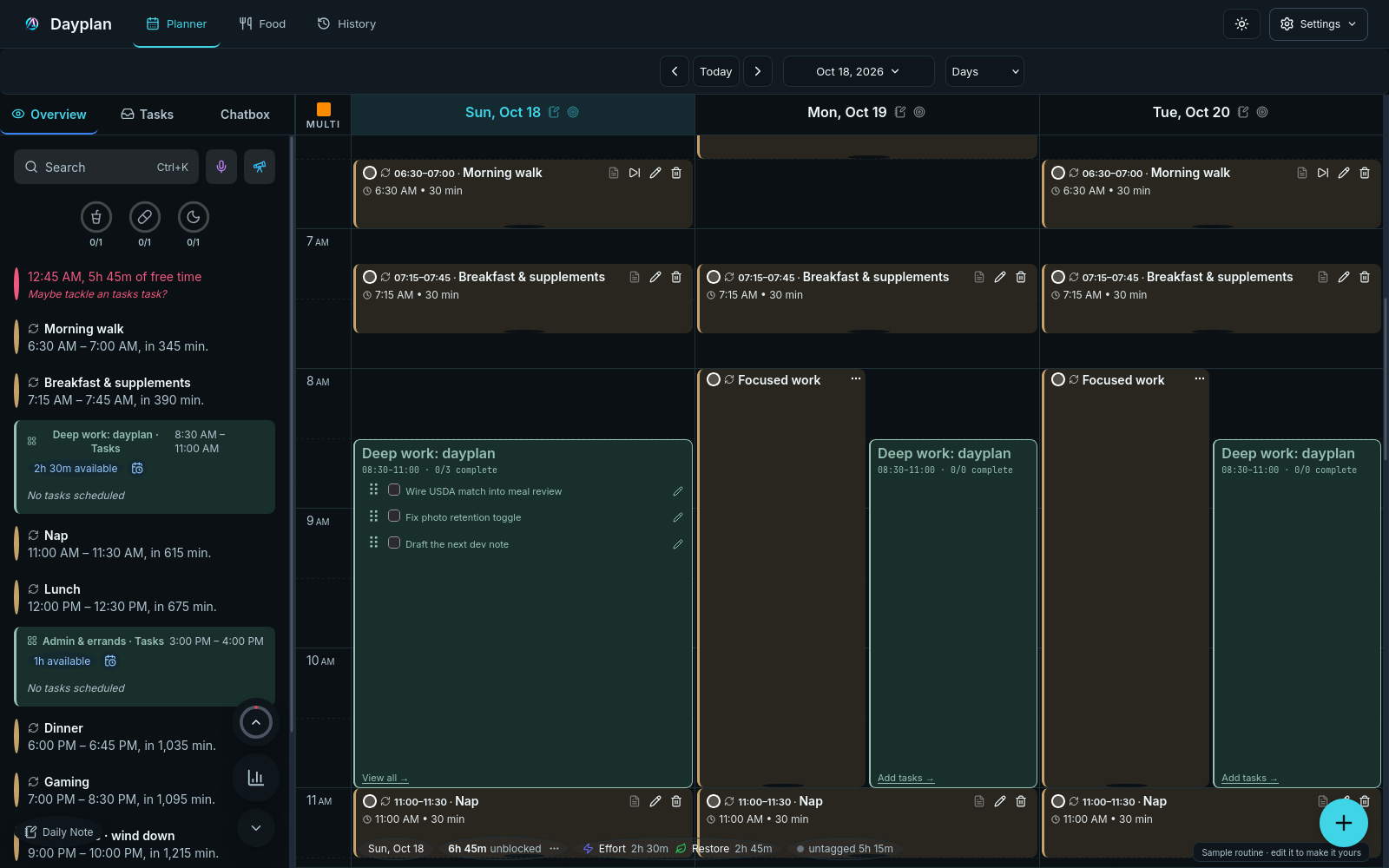Delete Sunday's Morning walk event
Viewport: 1389px width, 868px height.
pos(676,173)
